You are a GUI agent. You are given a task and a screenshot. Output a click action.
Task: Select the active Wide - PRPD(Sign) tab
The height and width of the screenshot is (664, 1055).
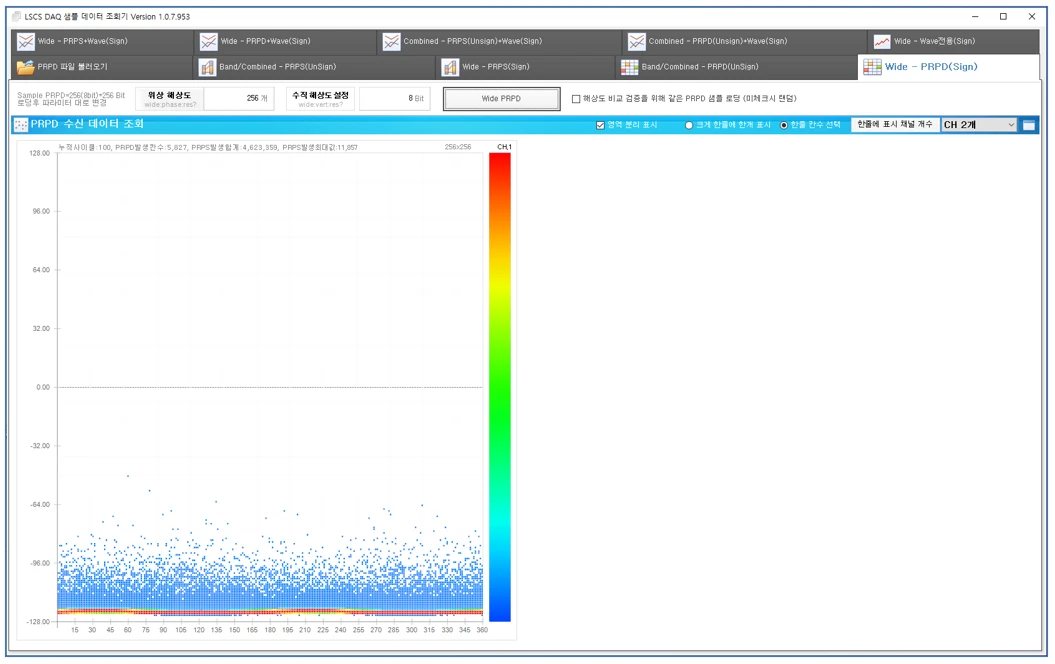tap(949, 67)
